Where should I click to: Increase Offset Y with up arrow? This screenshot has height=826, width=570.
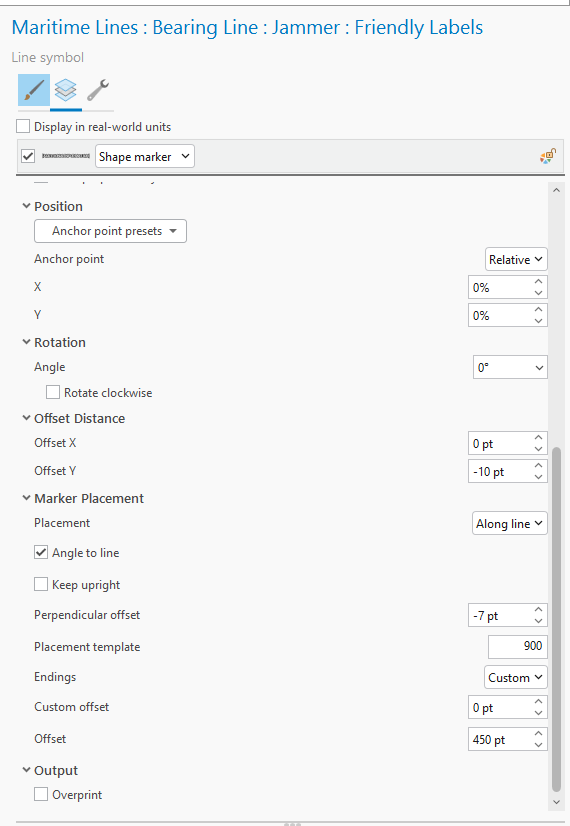(x=538, y=466)
